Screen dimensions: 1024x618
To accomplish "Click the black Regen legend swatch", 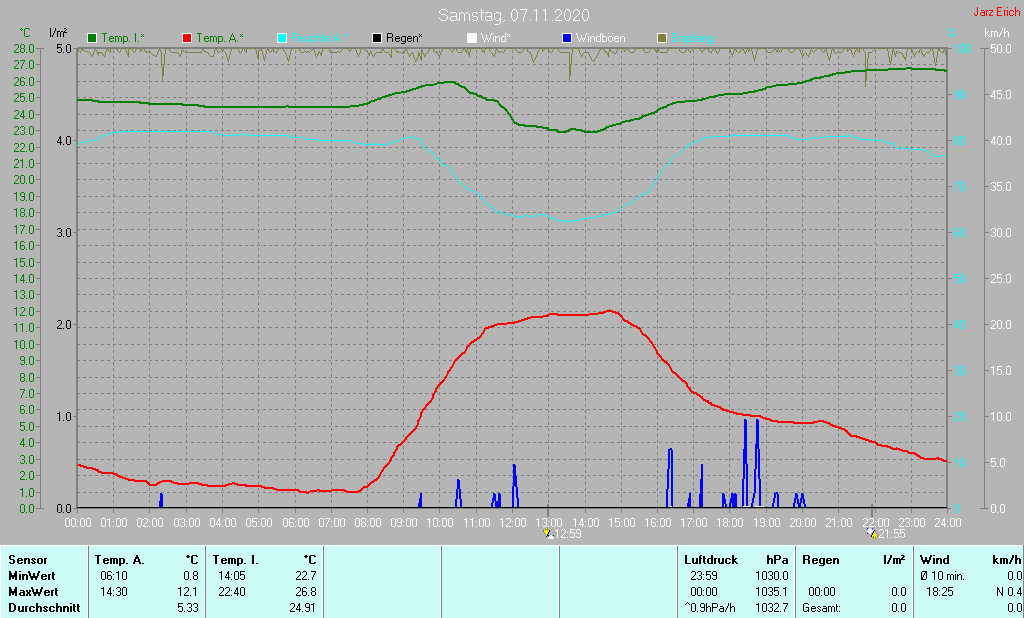I will 377,38.
